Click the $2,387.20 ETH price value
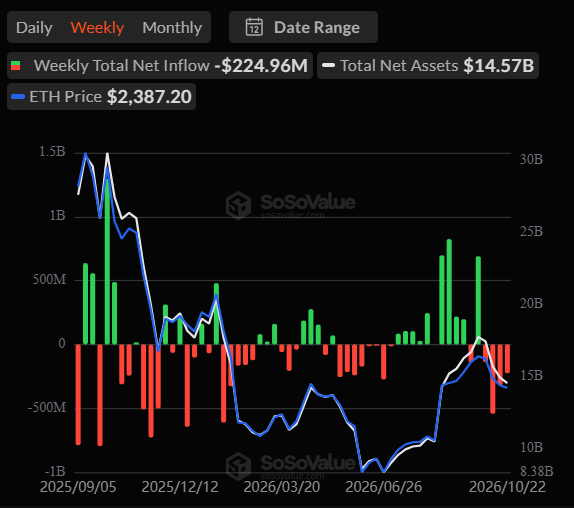The width and height of the screenshot is (574, 508). tap(149, 97)
